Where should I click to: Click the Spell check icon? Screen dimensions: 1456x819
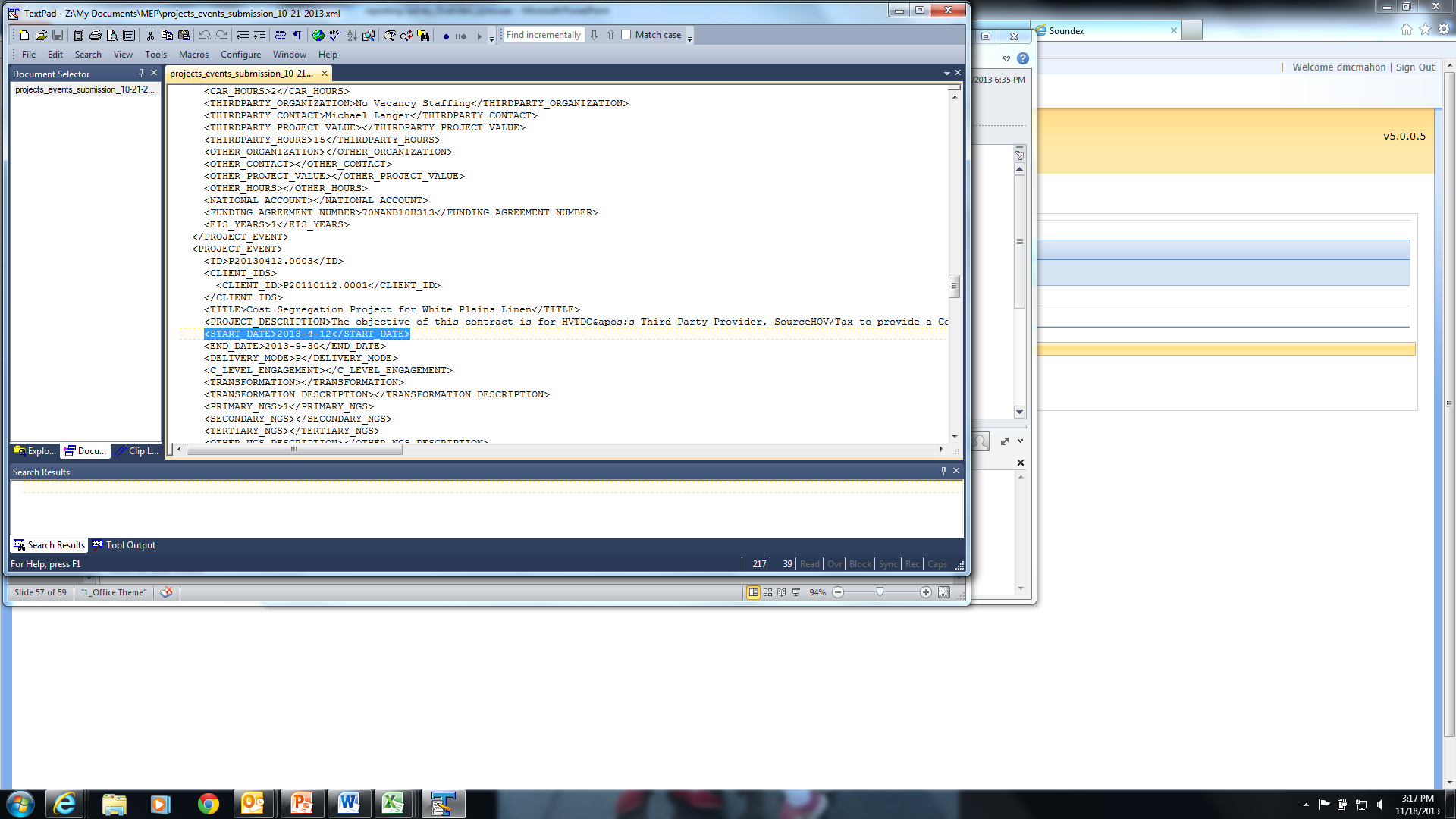pos(334,36)
